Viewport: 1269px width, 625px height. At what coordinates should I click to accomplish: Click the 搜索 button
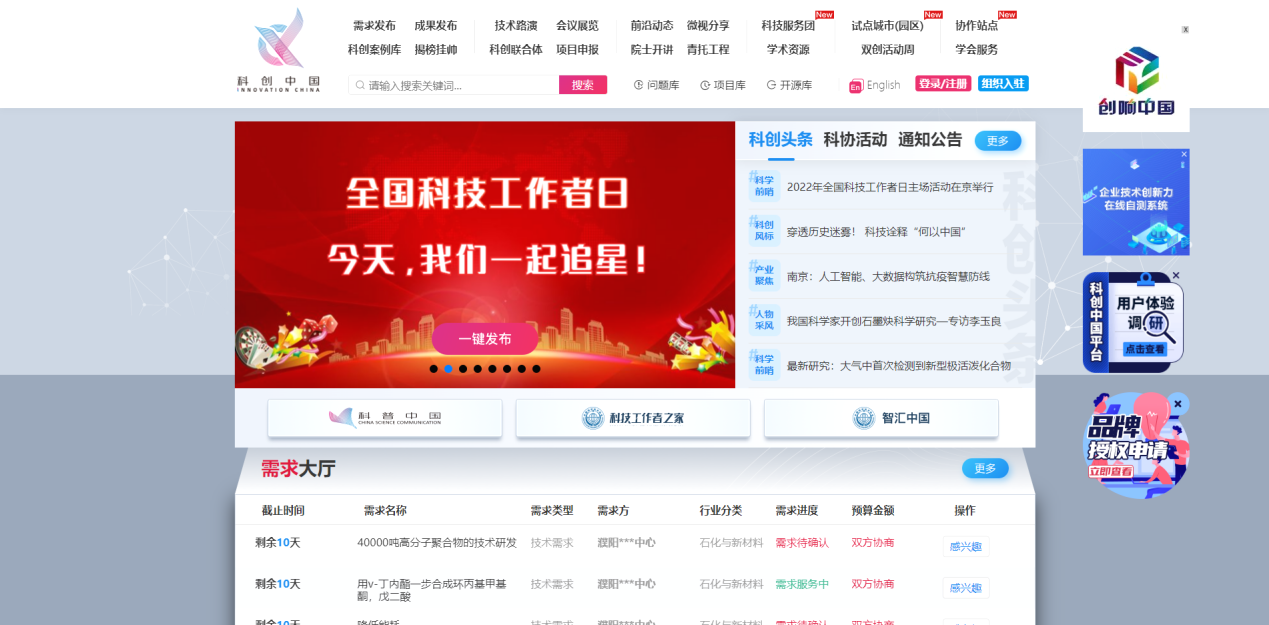(x=582, y=85)
